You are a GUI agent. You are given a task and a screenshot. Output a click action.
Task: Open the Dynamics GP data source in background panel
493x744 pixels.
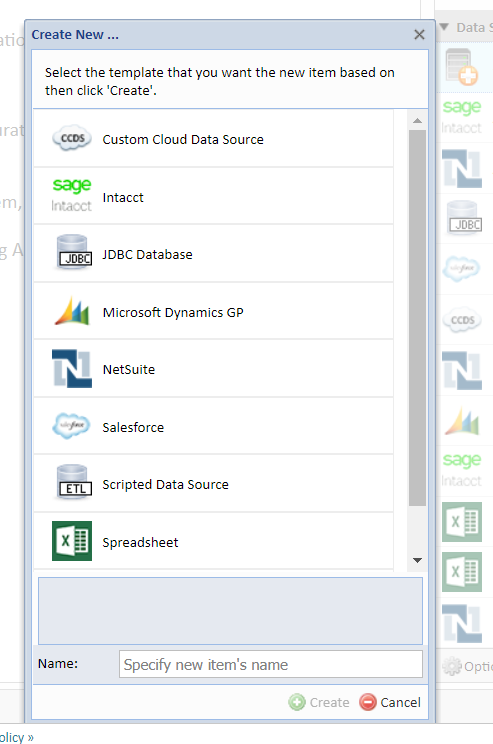(x=462, y=421)
